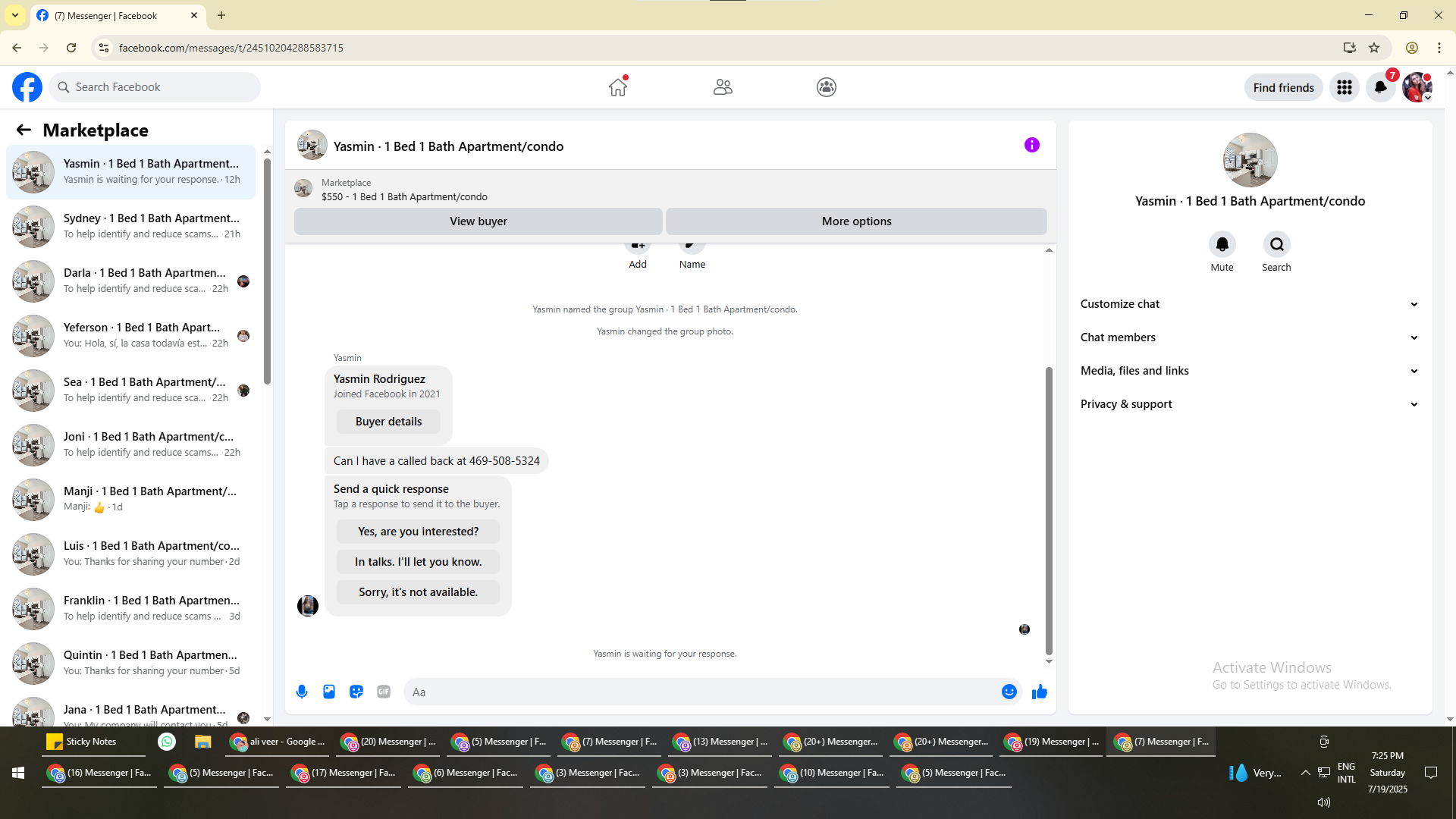Open the GIF picker icon
Image resolution: width=1456 pixels, height=819 pixels.
[384, 692]
